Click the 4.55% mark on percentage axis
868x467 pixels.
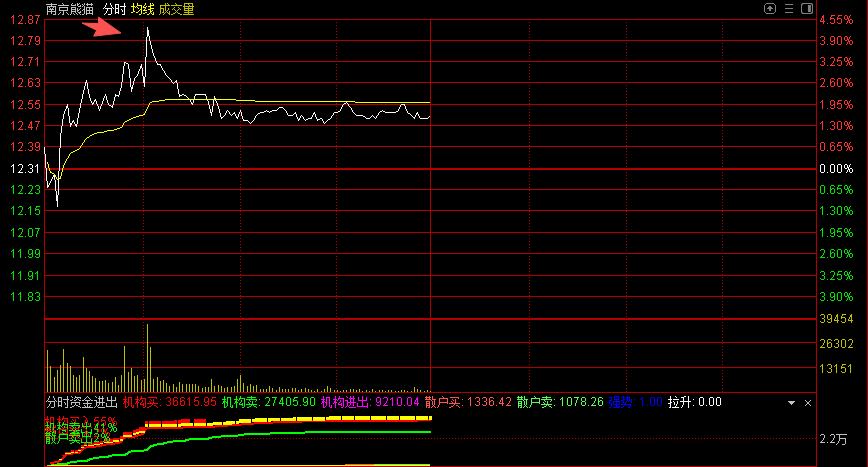coord(838,20)
